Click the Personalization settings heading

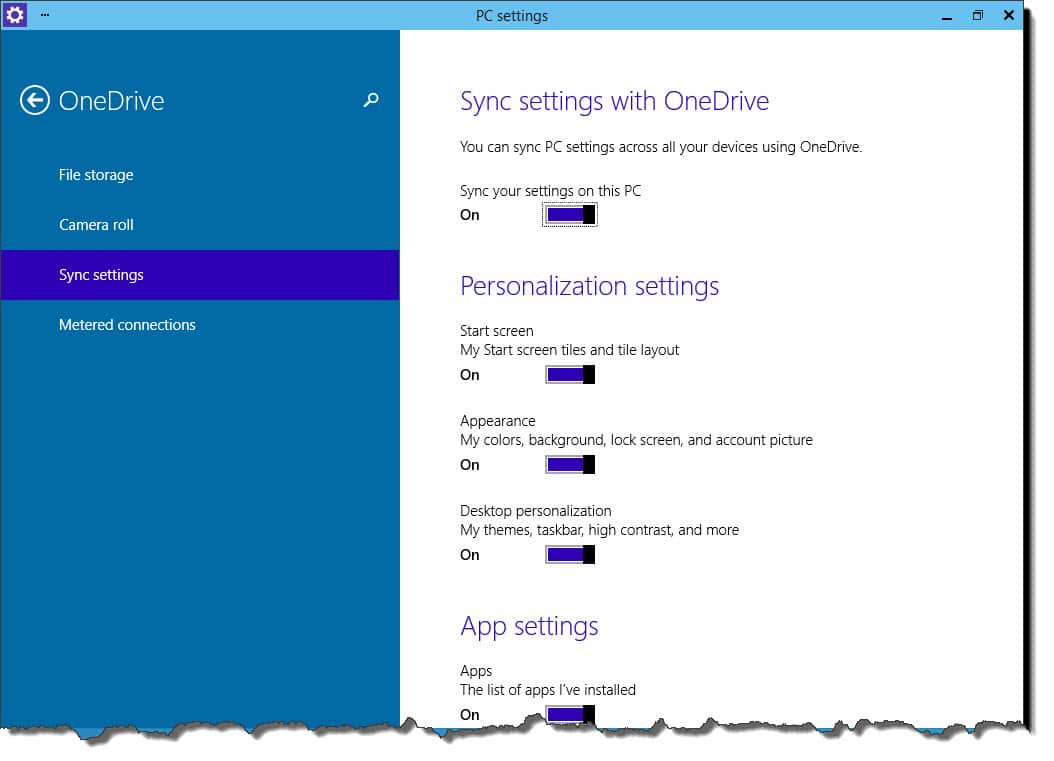point(590,286)
